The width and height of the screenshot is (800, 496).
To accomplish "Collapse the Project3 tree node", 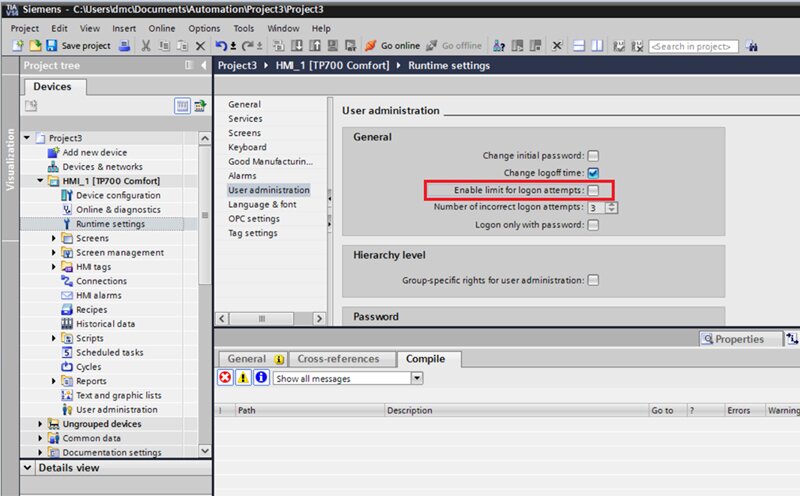I will pos(27,138).
